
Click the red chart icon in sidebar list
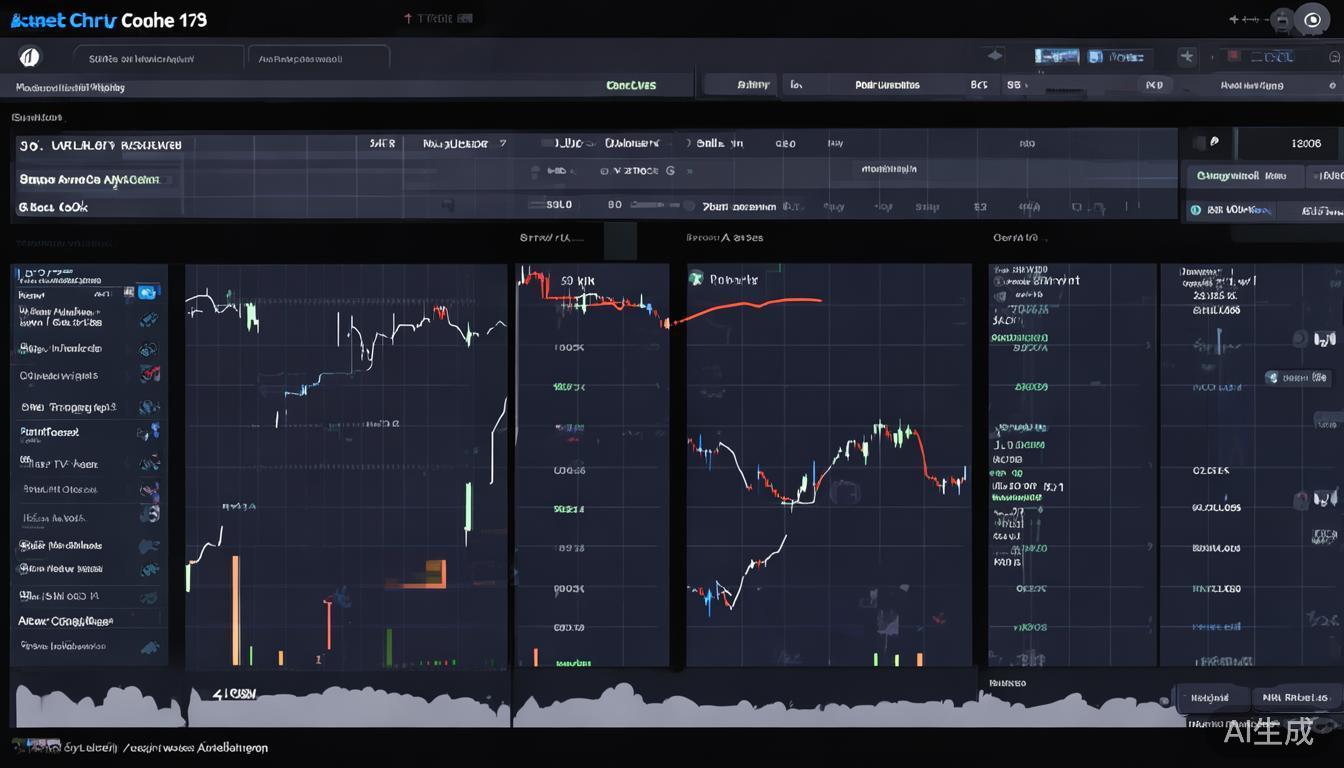point(150,374)
